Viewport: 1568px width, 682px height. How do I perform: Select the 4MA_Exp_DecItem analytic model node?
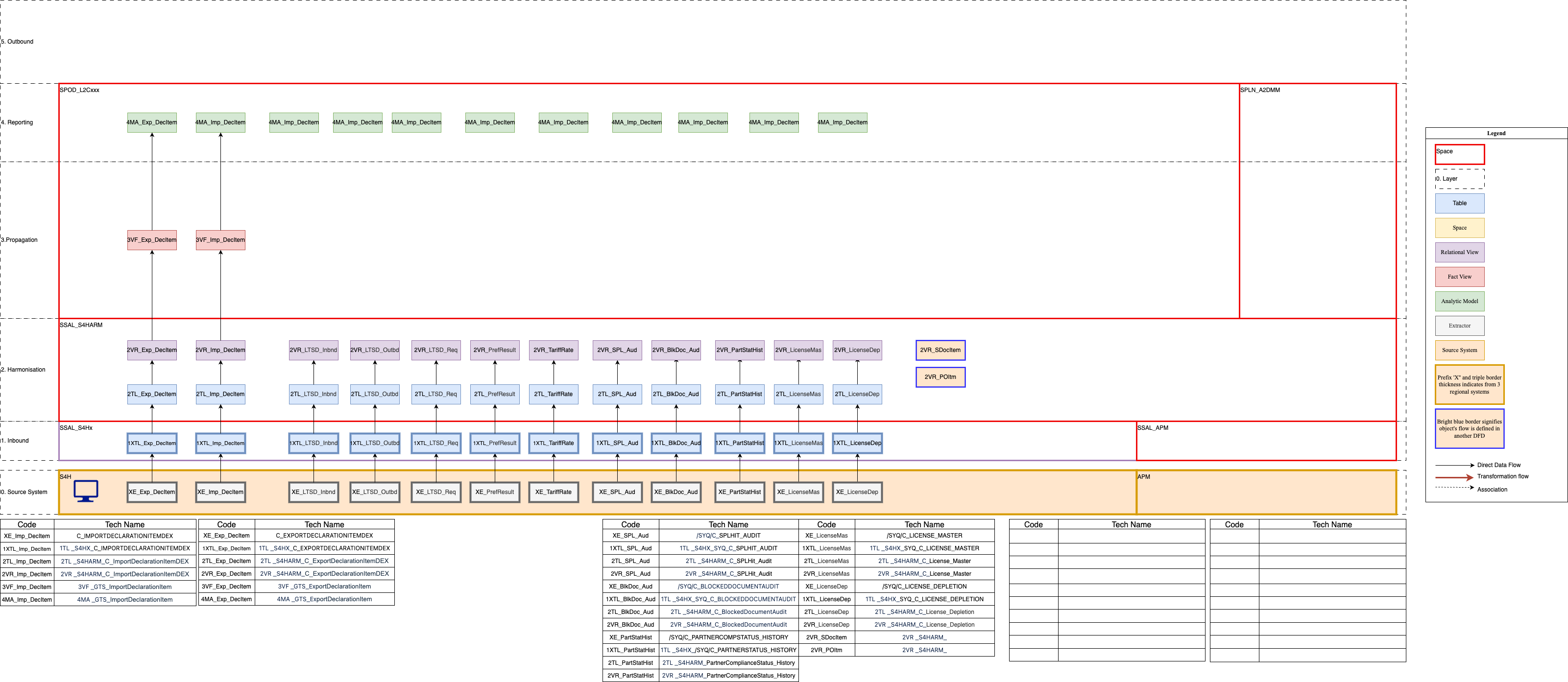[151, 122]
